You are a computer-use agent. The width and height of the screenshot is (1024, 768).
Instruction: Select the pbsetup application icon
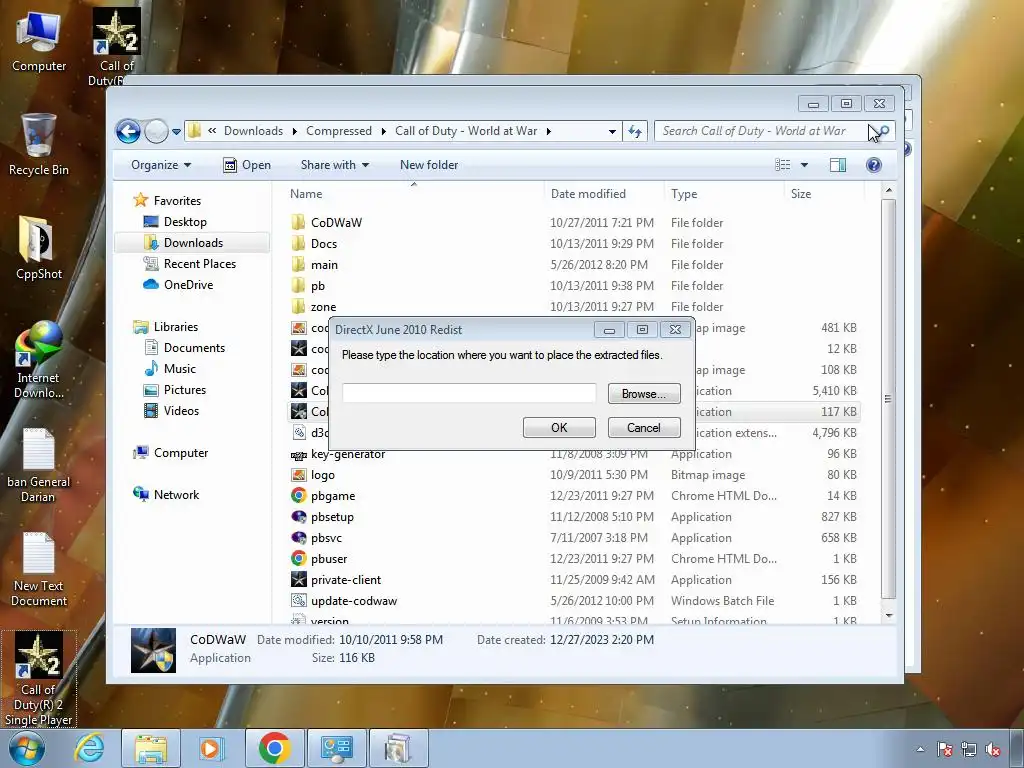[298, 517]
